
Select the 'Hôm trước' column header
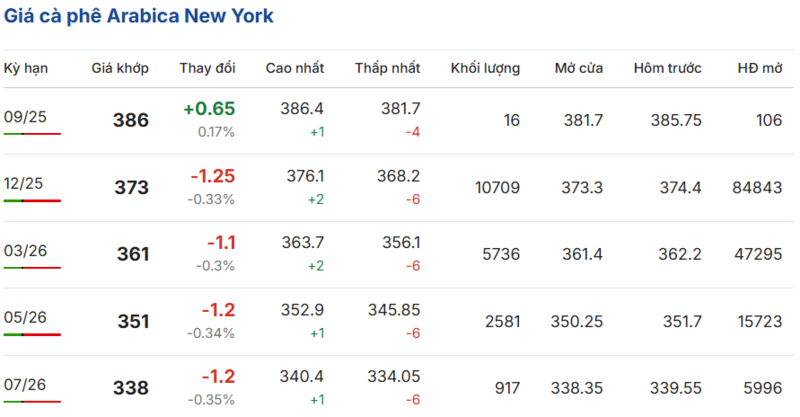point(667,69)
